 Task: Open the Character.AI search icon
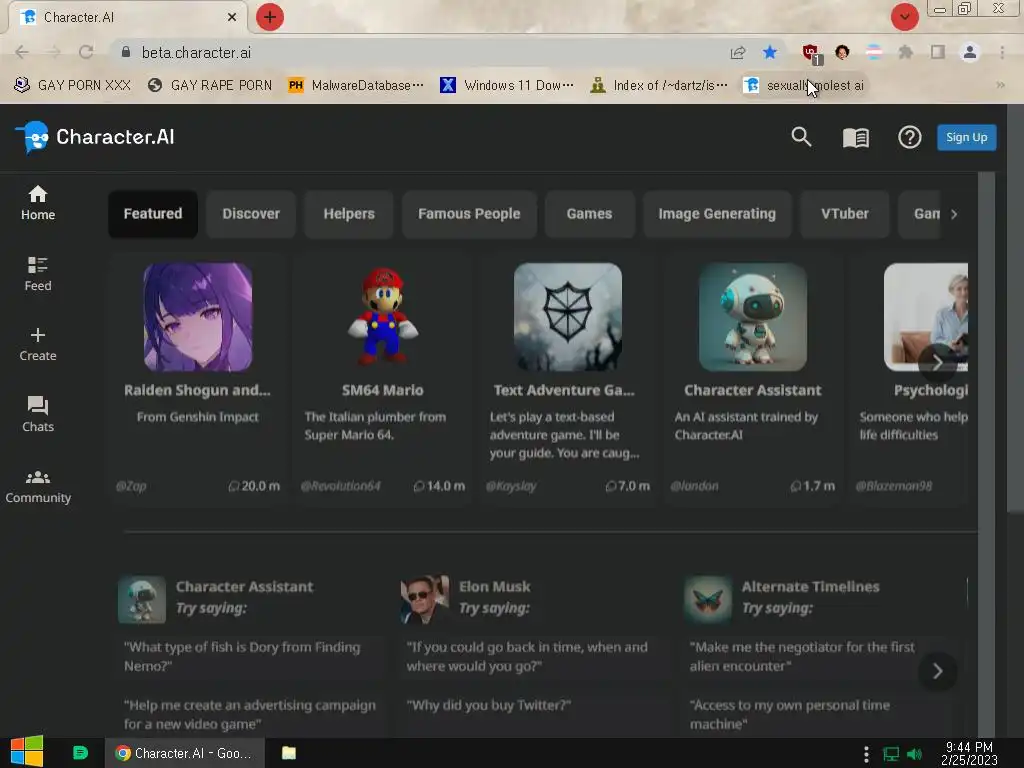[801, 137]
